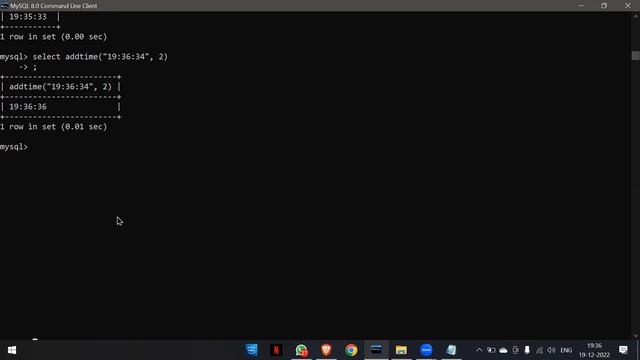This screenshot has height=360, width=640.
Task: Open the notification center icon
Action: click(x=623, y=350)
